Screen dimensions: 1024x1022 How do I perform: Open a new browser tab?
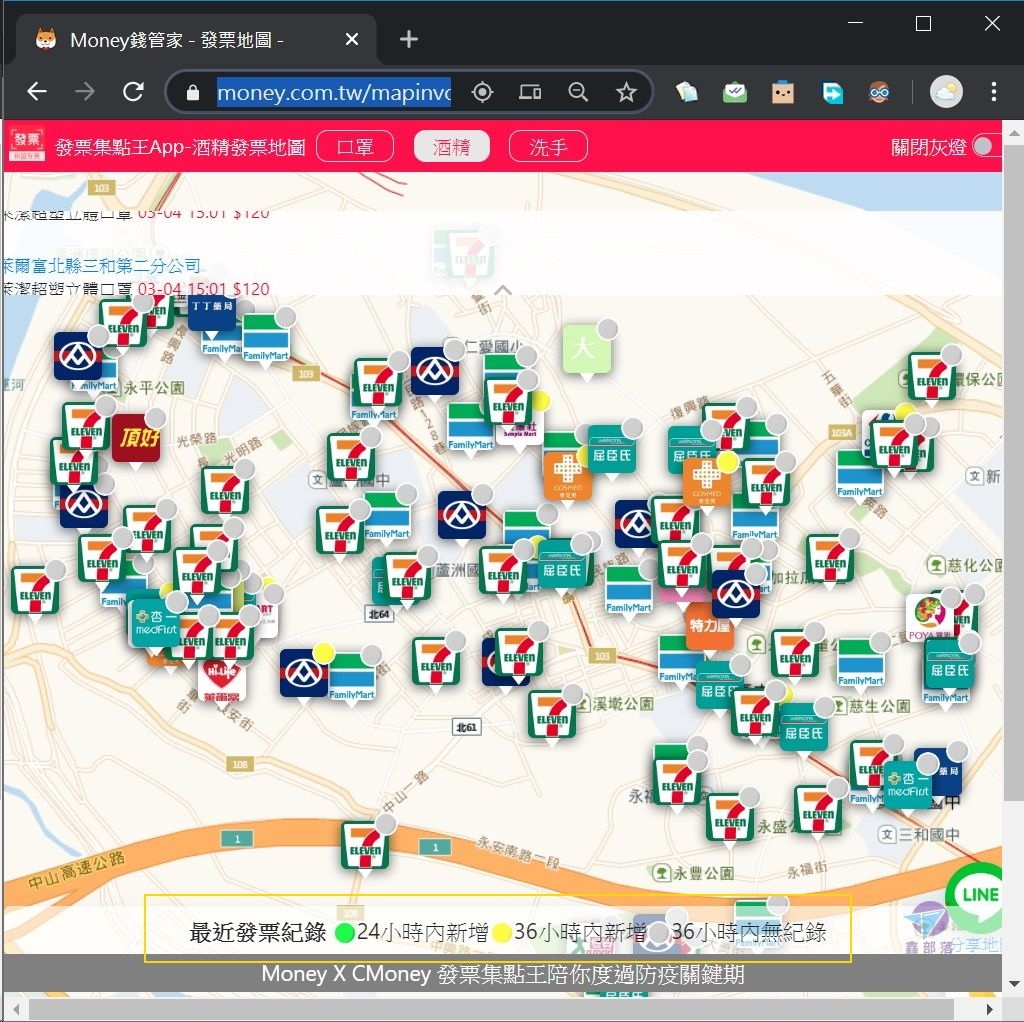point(409,40)
